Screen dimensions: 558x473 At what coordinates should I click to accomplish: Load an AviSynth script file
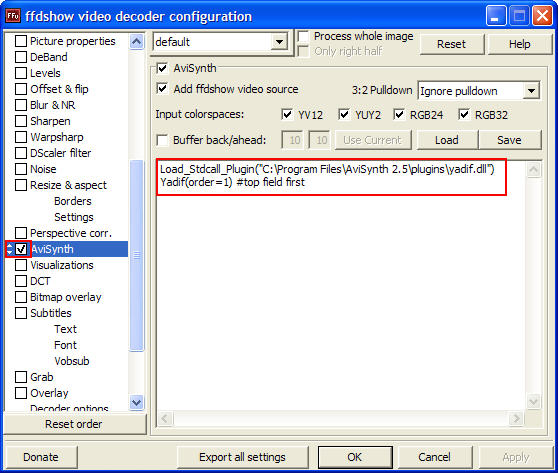coord(447,140)
